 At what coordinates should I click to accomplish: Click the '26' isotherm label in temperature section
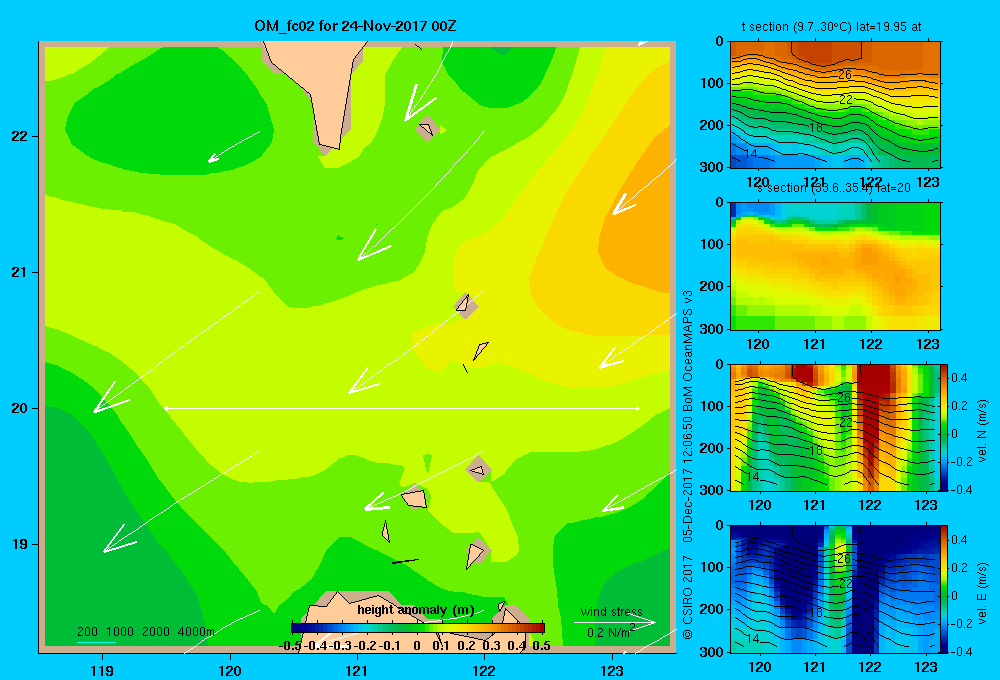(x=844, y=75)
